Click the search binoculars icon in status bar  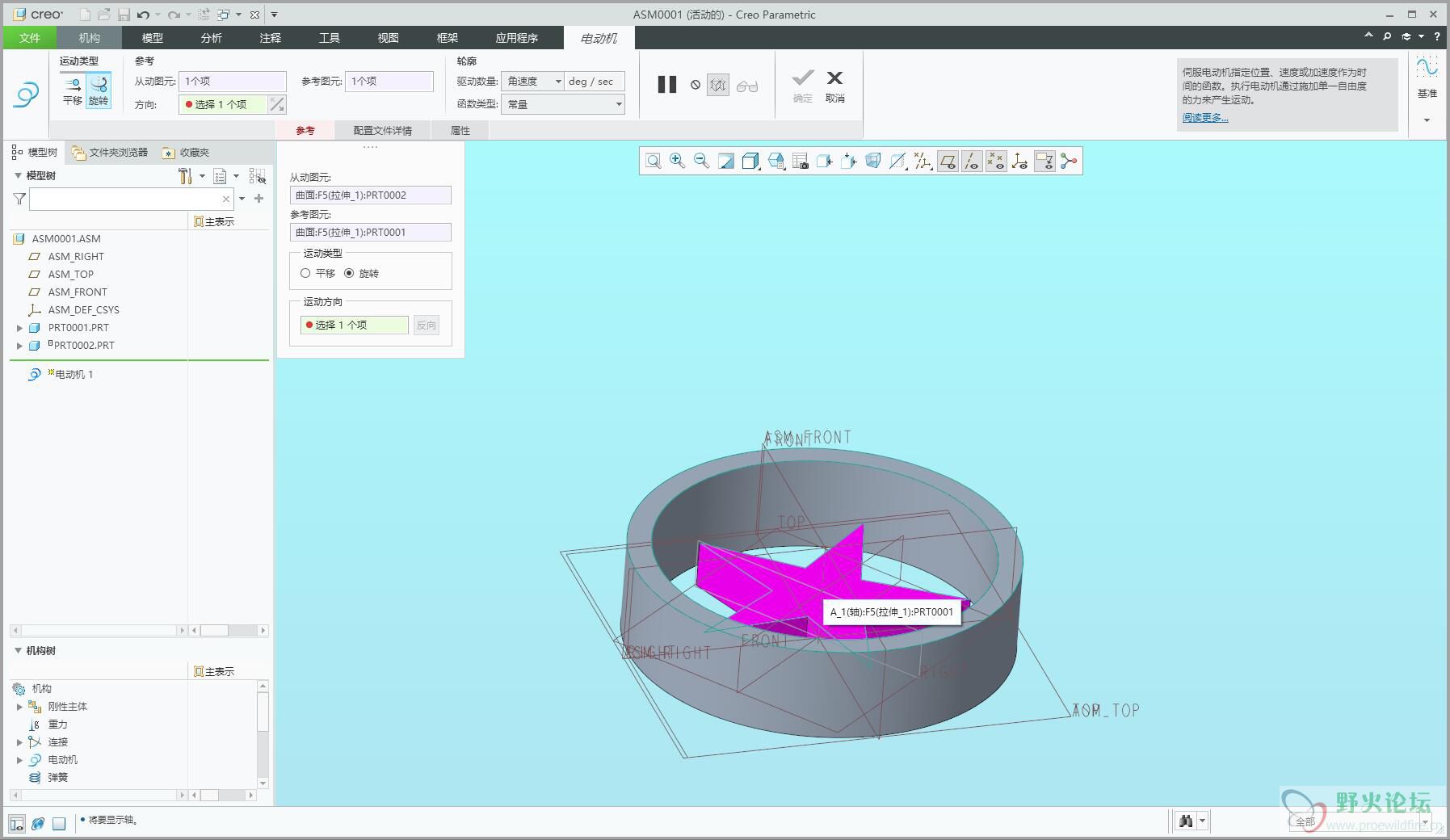point(1186,821)
